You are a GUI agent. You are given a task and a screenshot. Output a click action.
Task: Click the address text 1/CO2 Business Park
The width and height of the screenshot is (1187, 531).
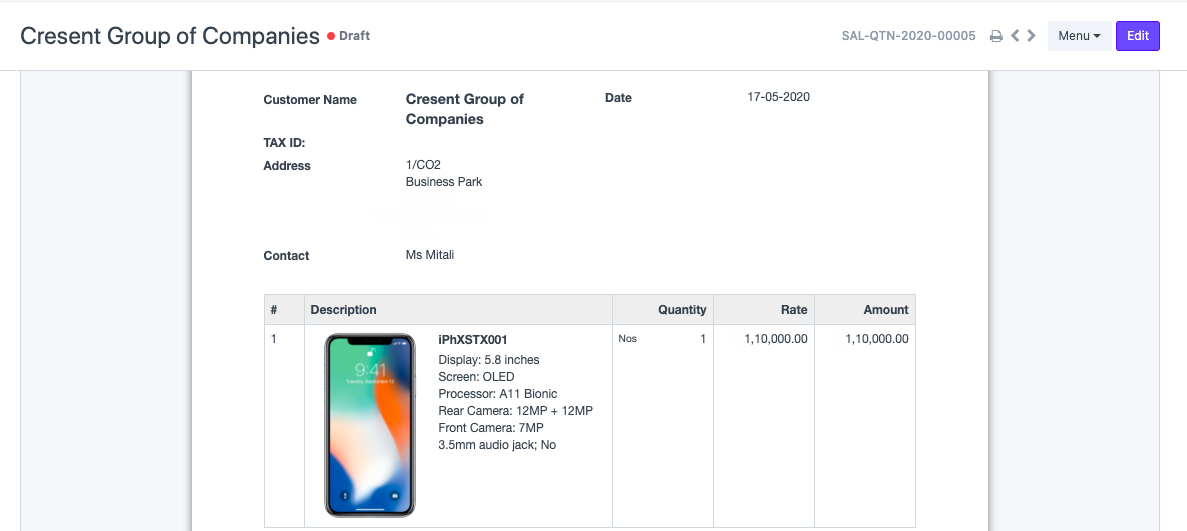coord(443,173)
